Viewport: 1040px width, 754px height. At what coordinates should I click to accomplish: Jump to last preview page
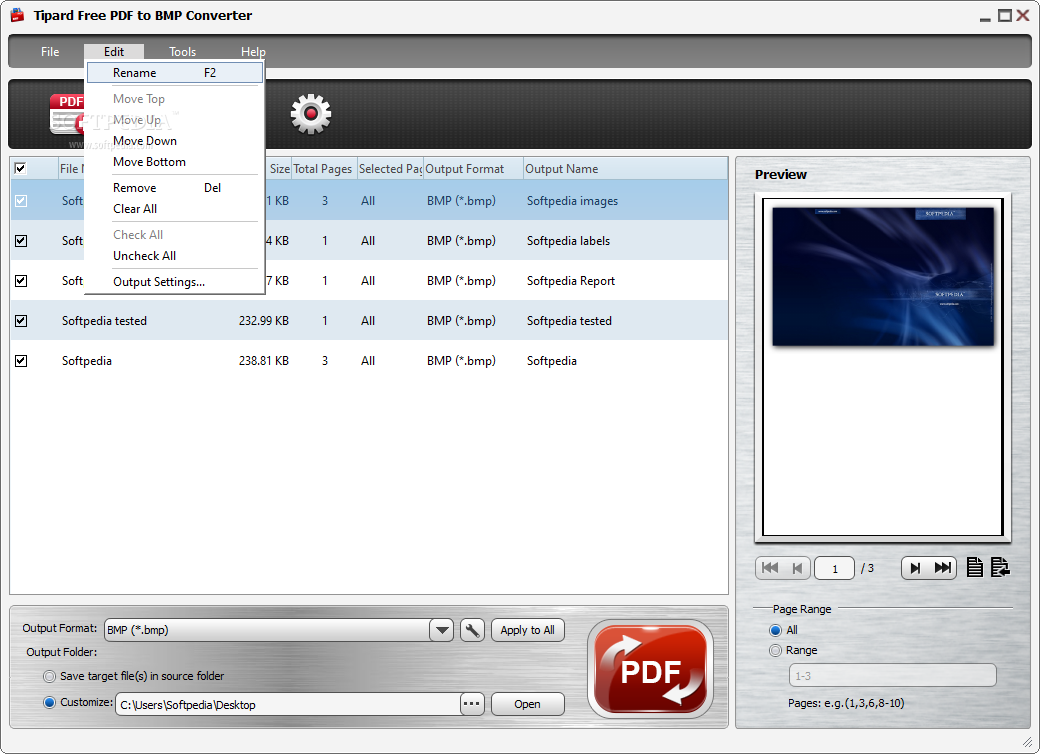pyautogui.click(x=942, y=568)
